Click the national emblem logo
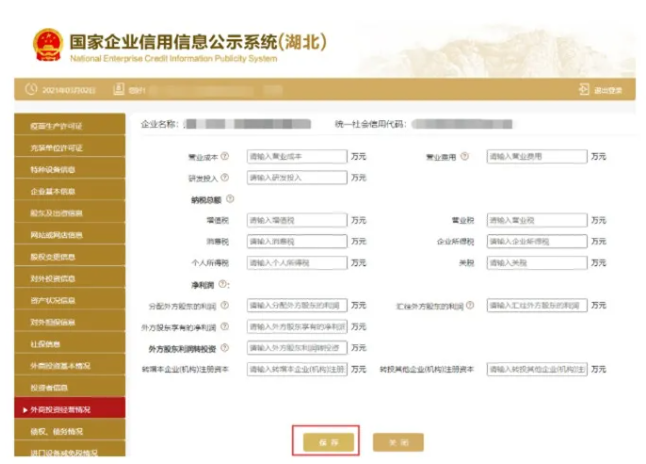The height and width of the screenshot is (464, 646). coord(46,43)
